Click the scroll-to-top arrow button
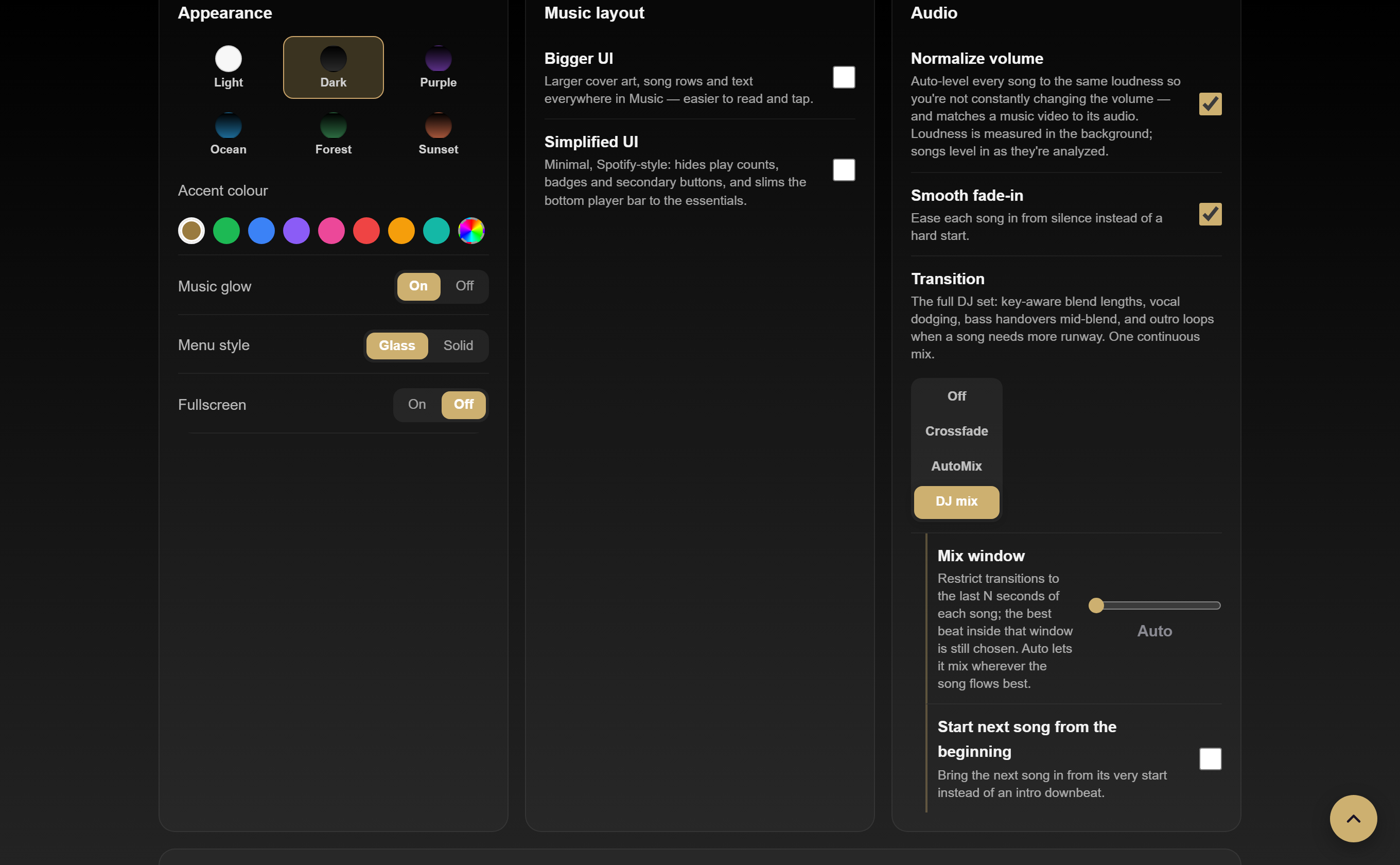1400x865 pixels. (x=1353, y=819)
